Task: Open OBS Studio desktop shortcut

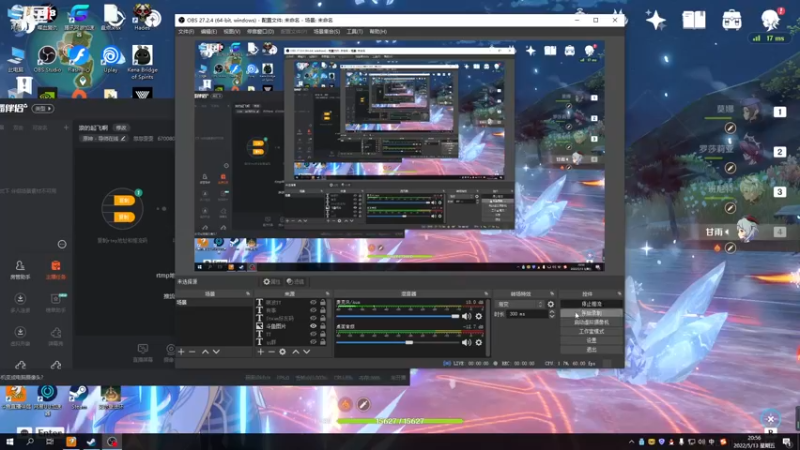Action: (47, 59)
